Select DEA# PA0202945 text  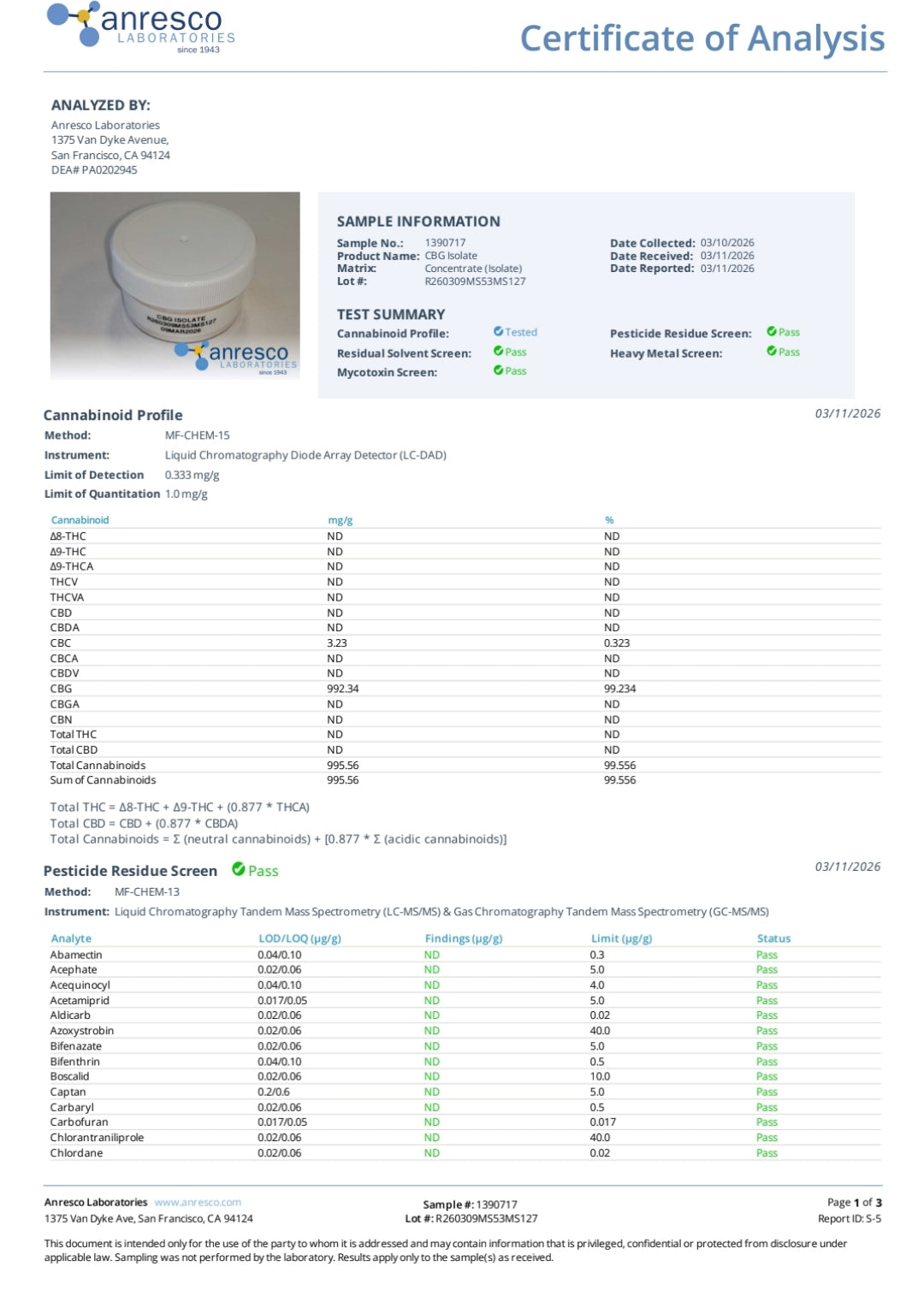(94, 170)
